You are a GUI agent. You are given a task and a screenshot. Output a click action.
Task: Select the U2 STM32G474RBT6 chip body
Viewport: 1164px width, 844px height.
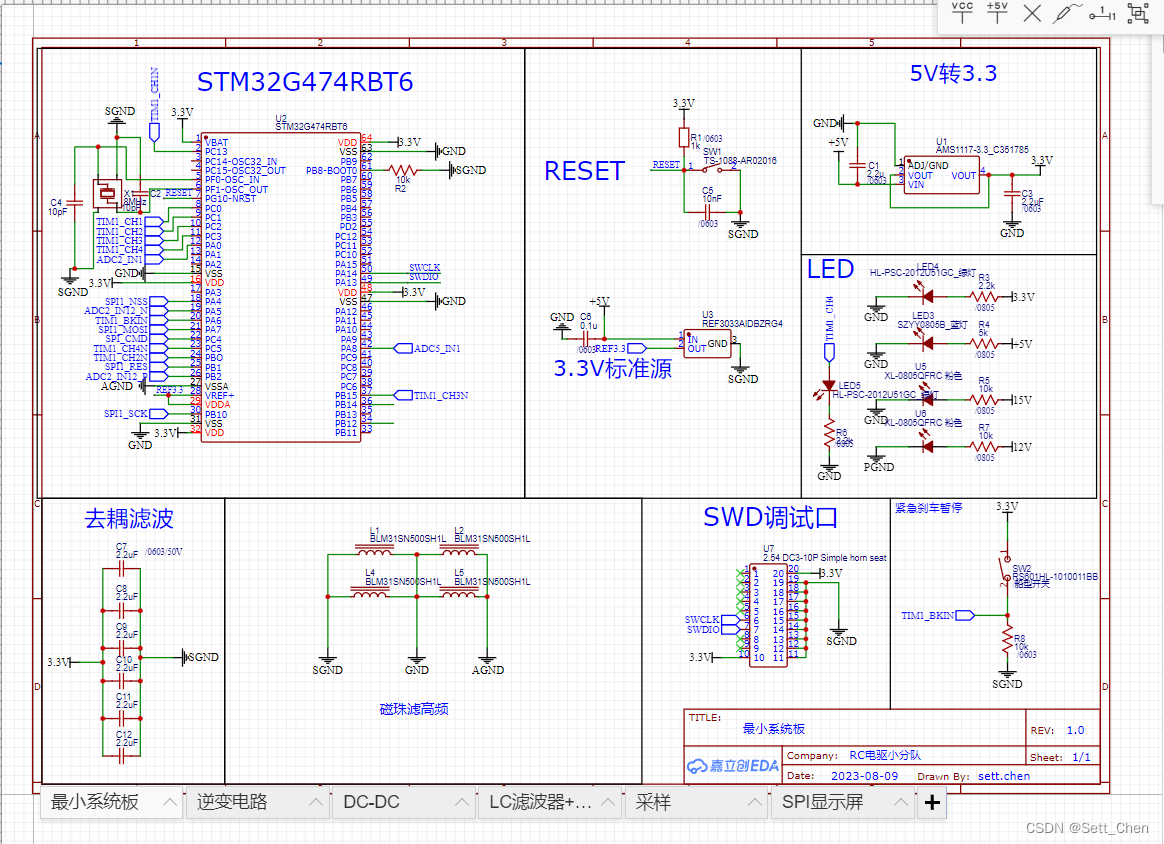pyautogui.click(x=281, y=287)
